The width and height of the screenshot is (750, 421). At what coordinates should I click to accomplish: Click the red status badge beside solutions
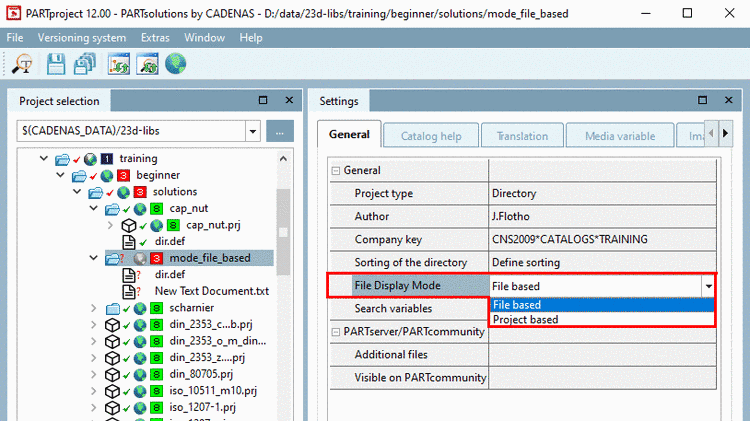[140, 192]
